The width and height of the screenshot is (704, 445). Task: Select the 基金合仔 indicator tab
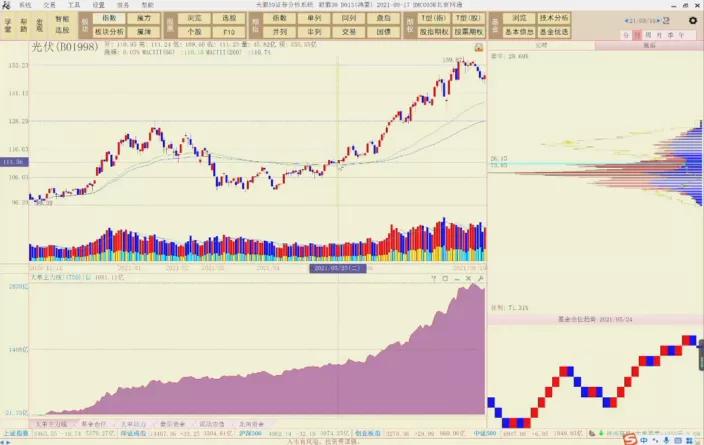(93, 424)
